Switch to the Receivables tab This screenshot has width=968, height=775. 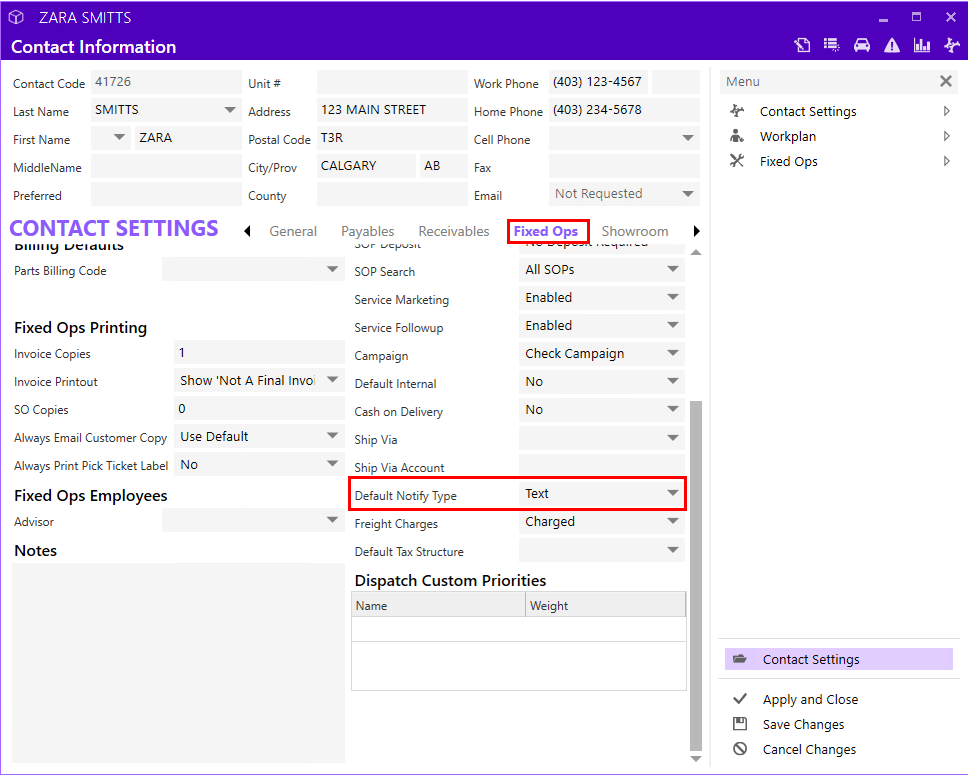coord(454,231)
